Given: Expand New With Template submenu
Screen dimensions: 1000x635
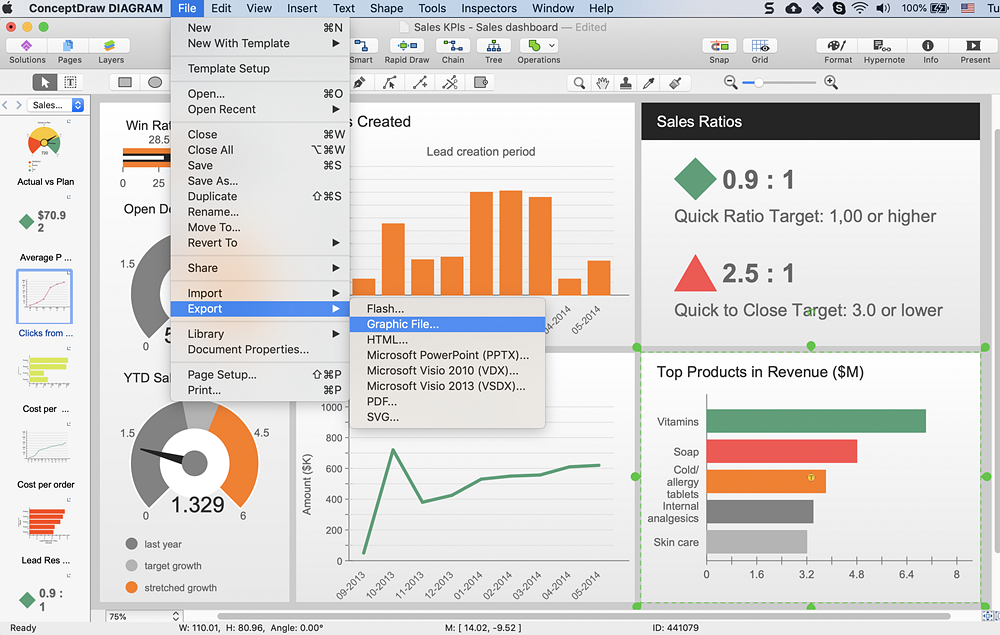Looking at the screenshot, I should pos(260,43).
